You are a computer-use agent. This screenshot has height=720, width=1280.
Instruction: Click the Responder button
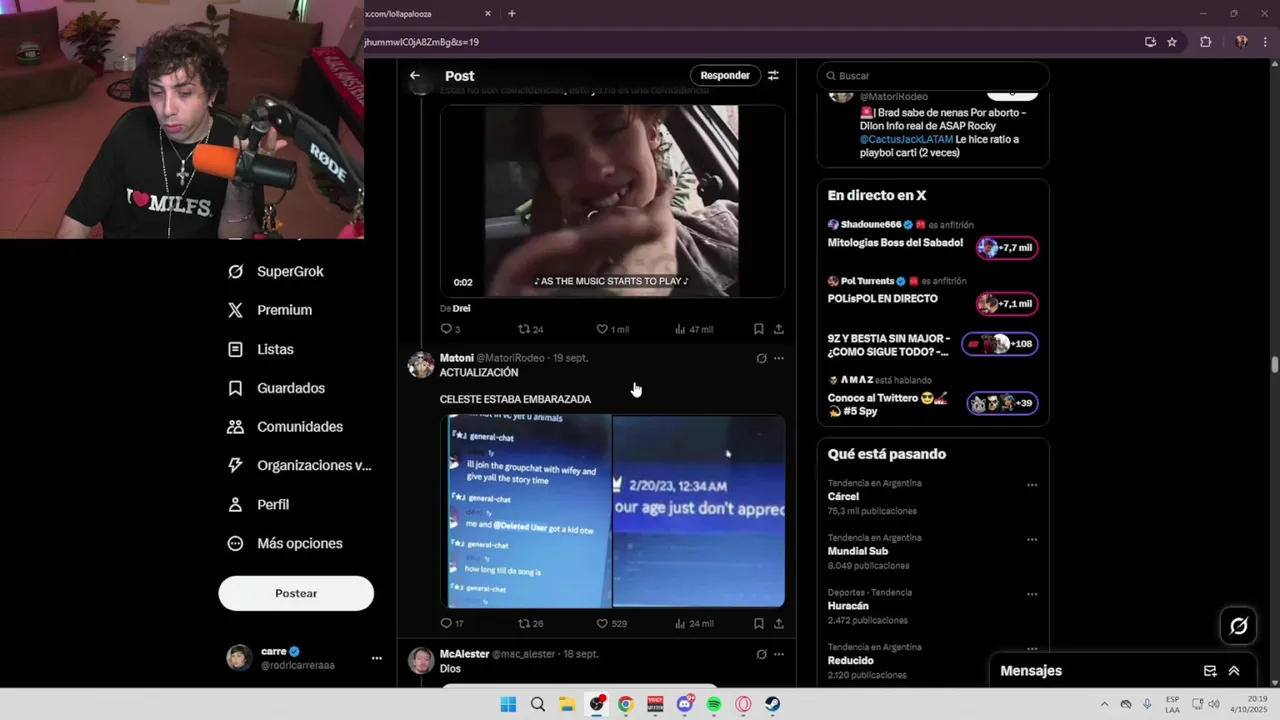coord(725,75)
